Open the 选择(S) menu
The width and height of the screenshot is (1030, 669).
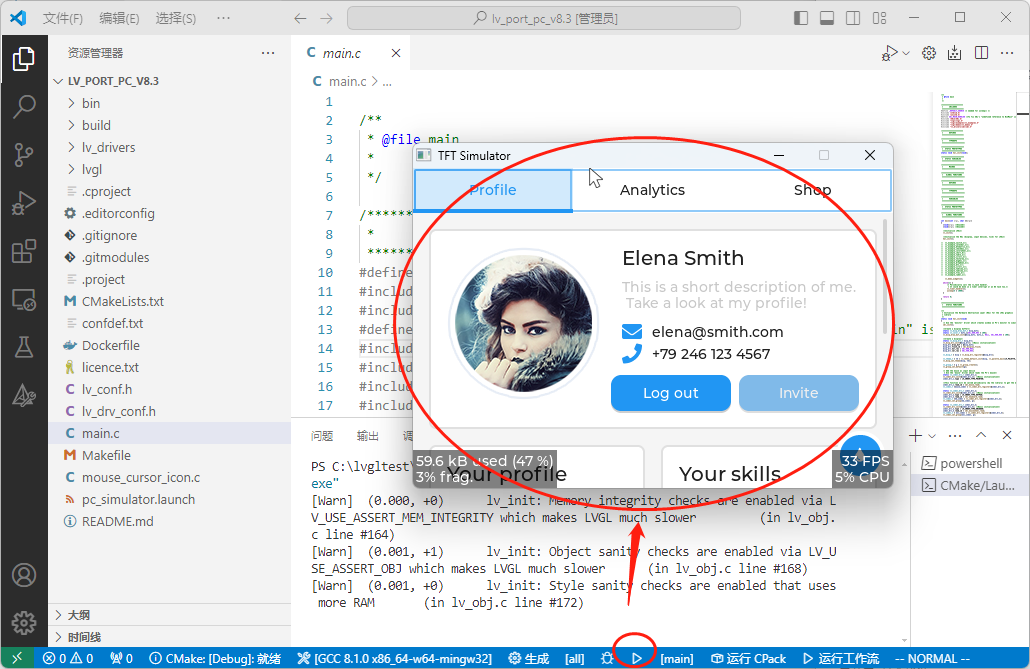[175, 18]
